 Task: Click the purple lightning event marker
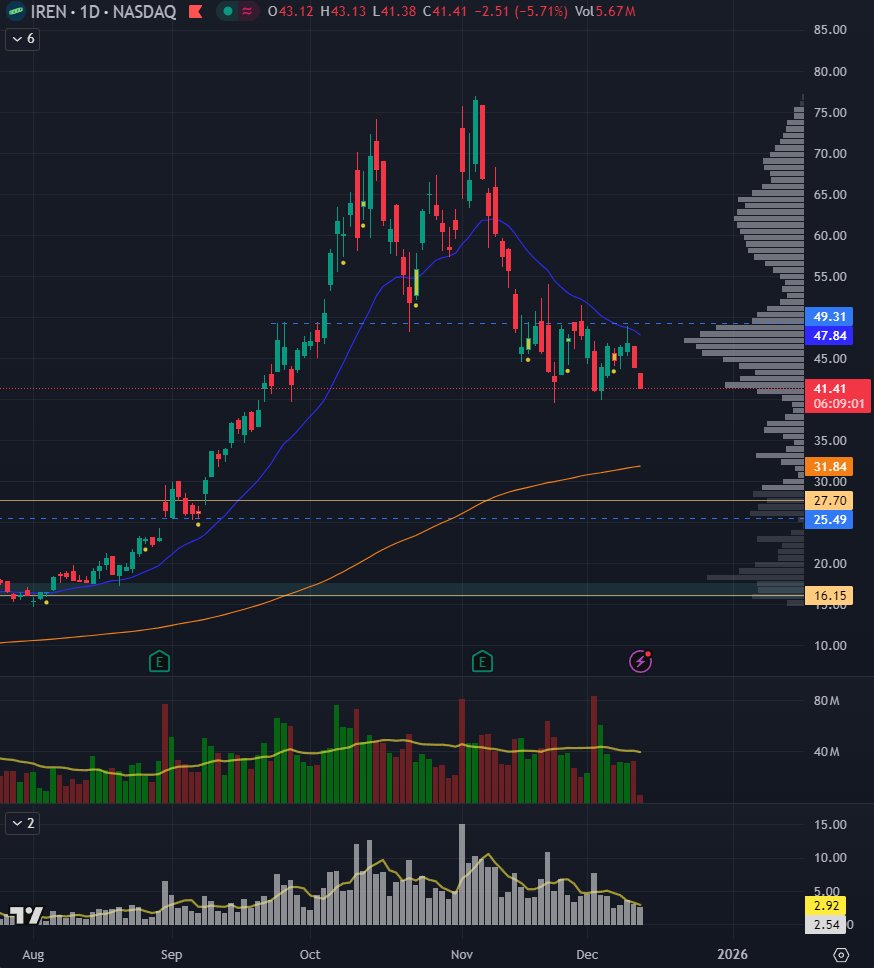pyautogui.click(x=640, y=661)
